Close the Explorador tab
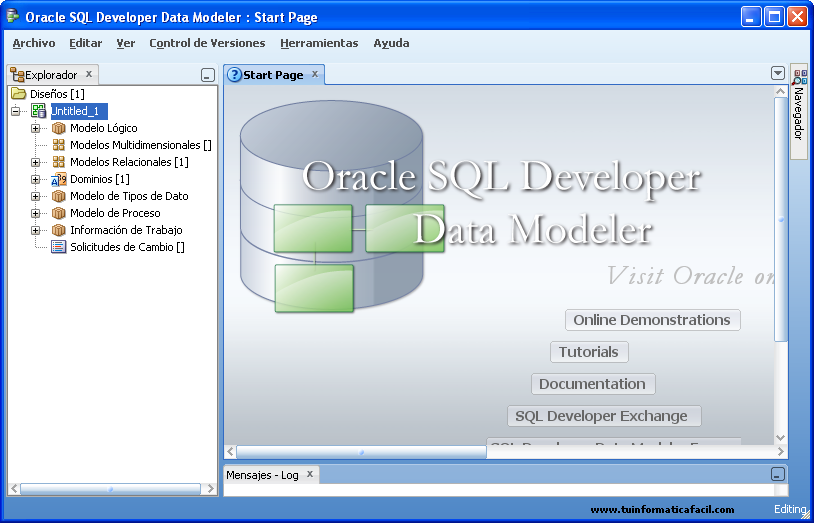Viewport: 814px width, 523px height. click(x=89, y=74)
